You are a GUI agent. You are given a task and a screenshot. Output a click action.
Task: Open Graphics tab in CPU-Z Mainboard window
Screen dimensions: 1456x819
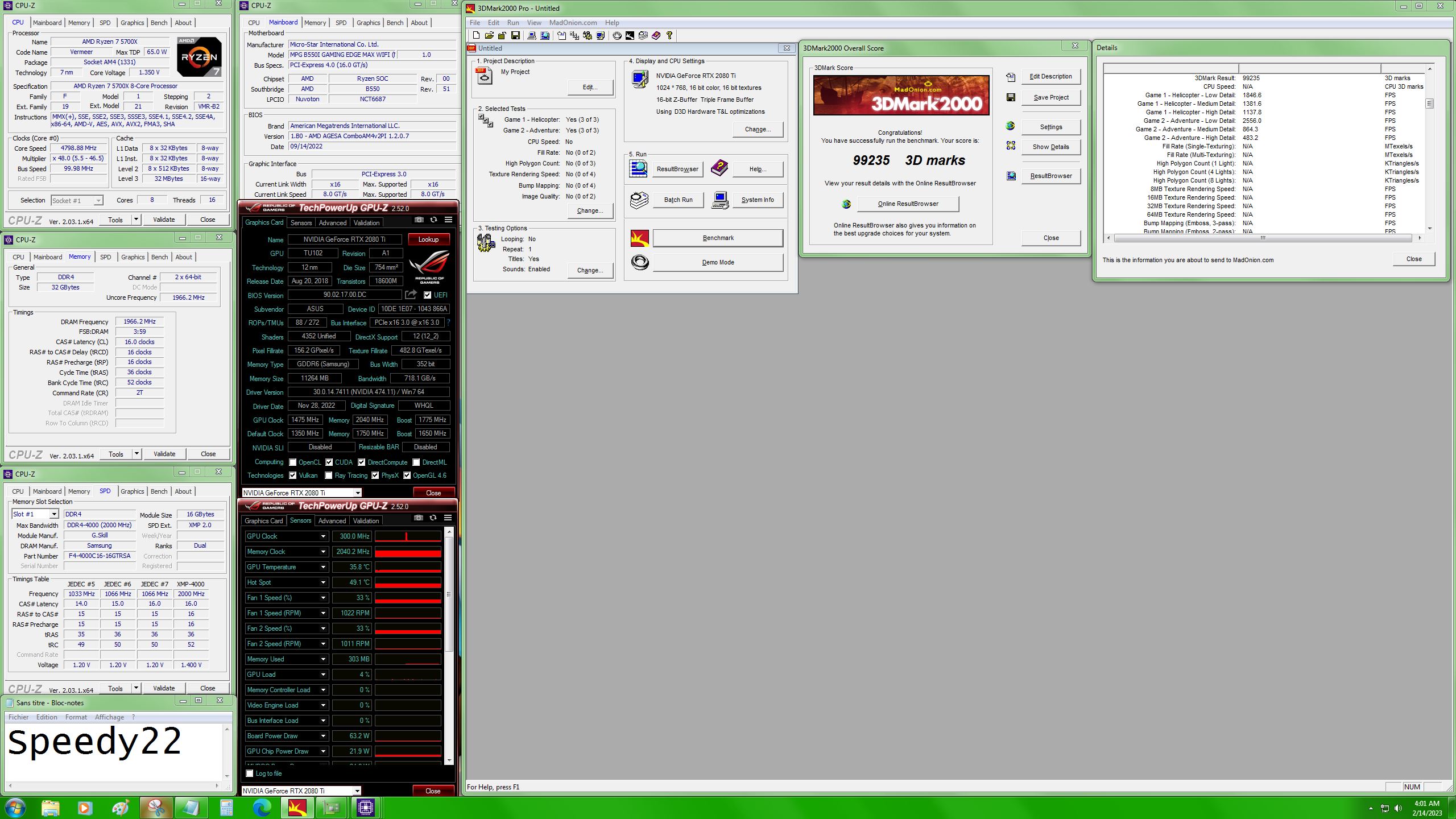pyautogui.click(x=369, y=23)
